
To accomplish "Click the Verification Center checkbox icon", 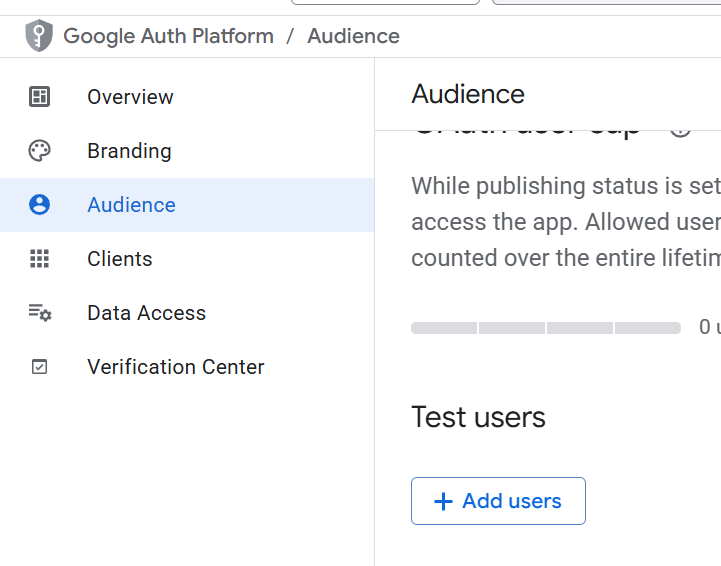I will 39,367.
